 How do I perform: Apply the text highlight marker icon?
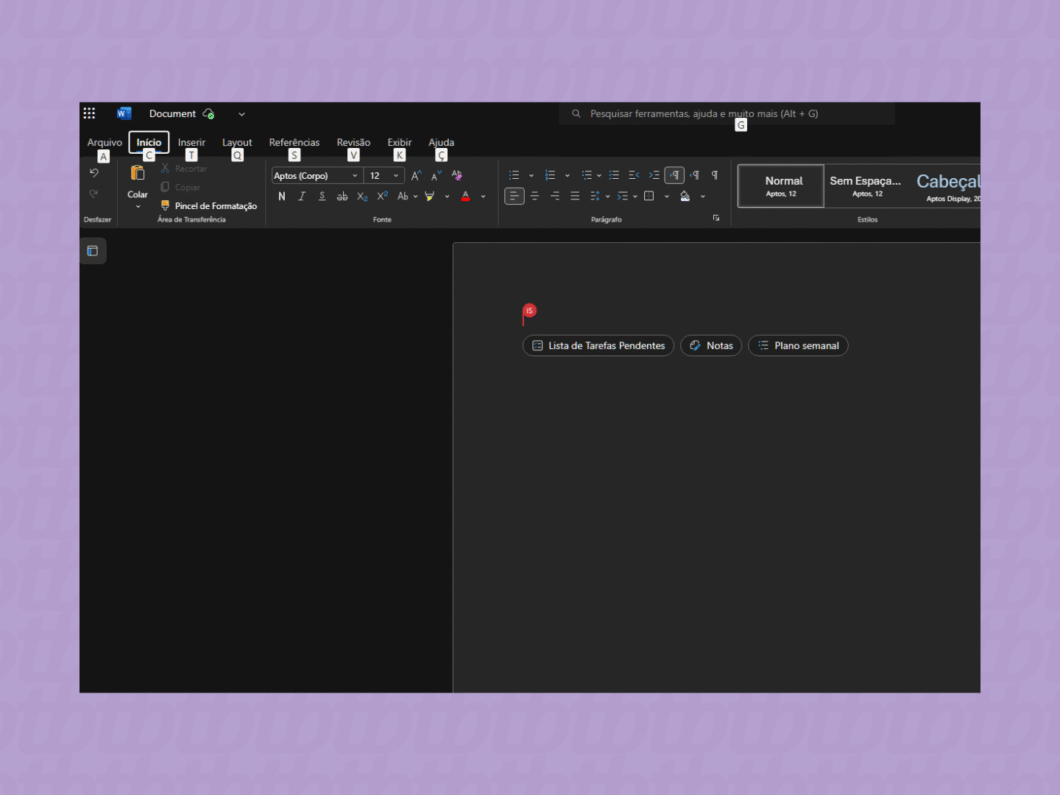[x=429, y=197]
